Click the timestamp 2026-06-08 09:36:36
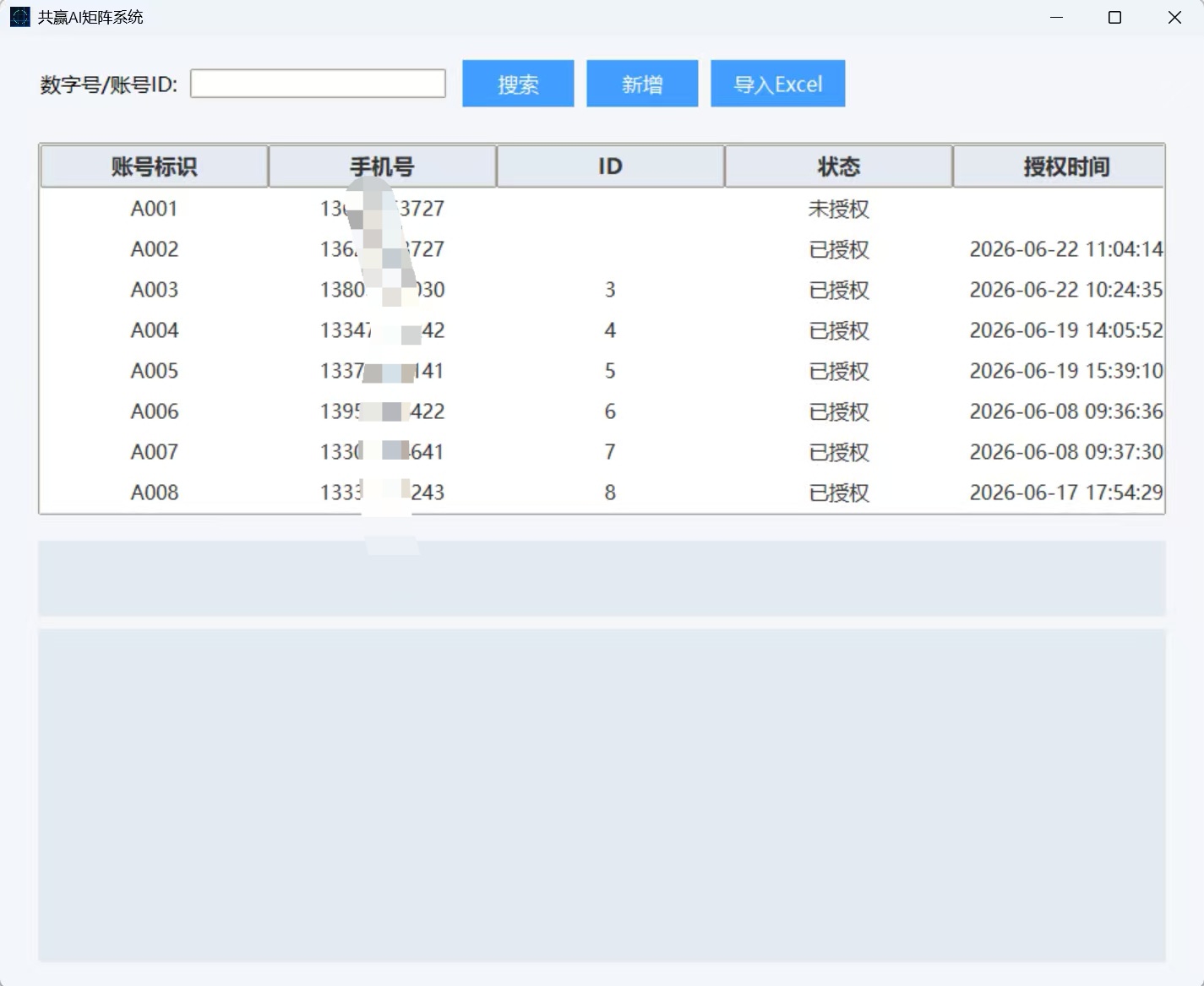Viewport: 1204px width, 986px height. [1066, 411]
